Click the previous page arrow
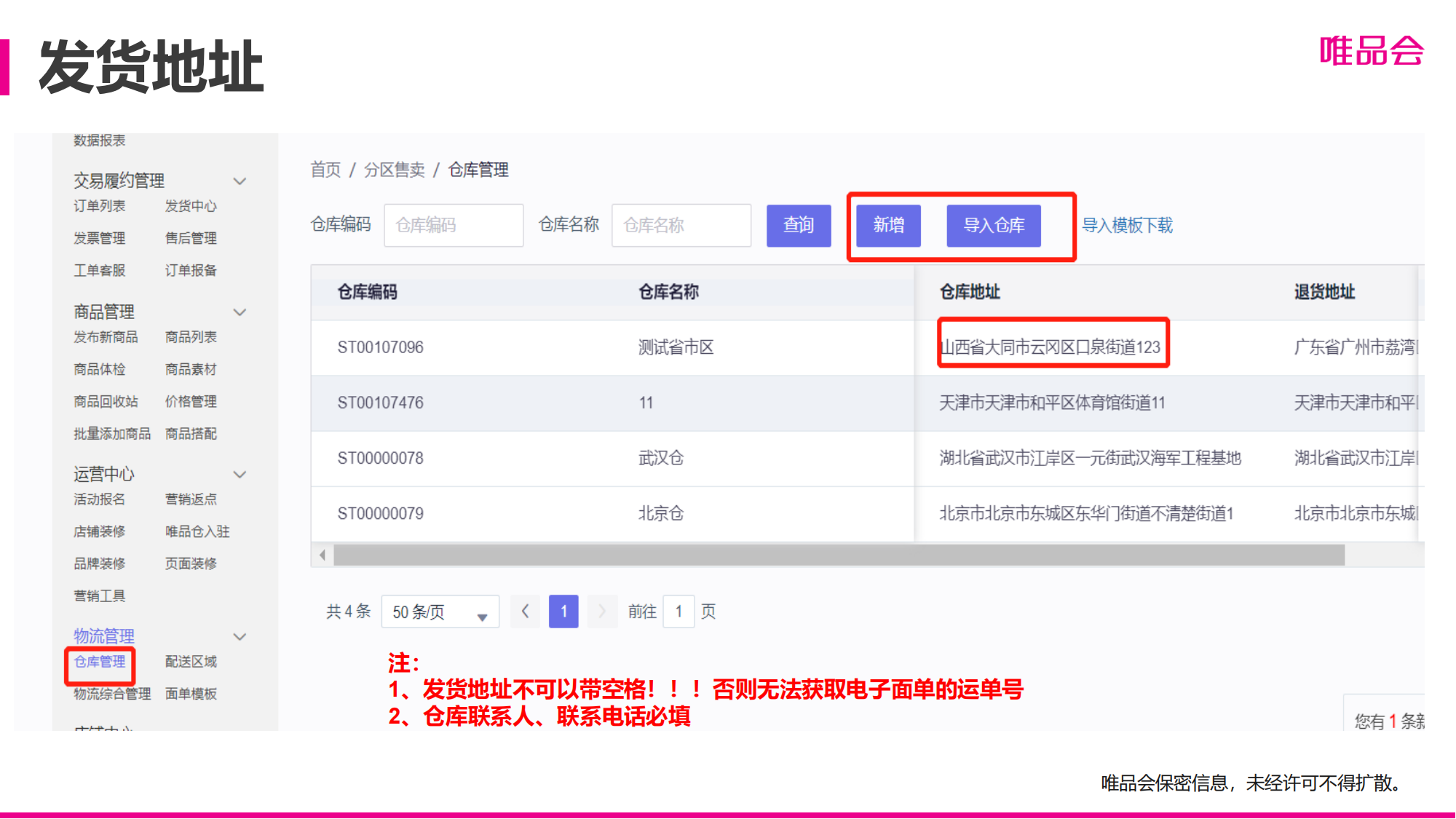Screen dimensions: 1456x819 [x=525, y=612]
